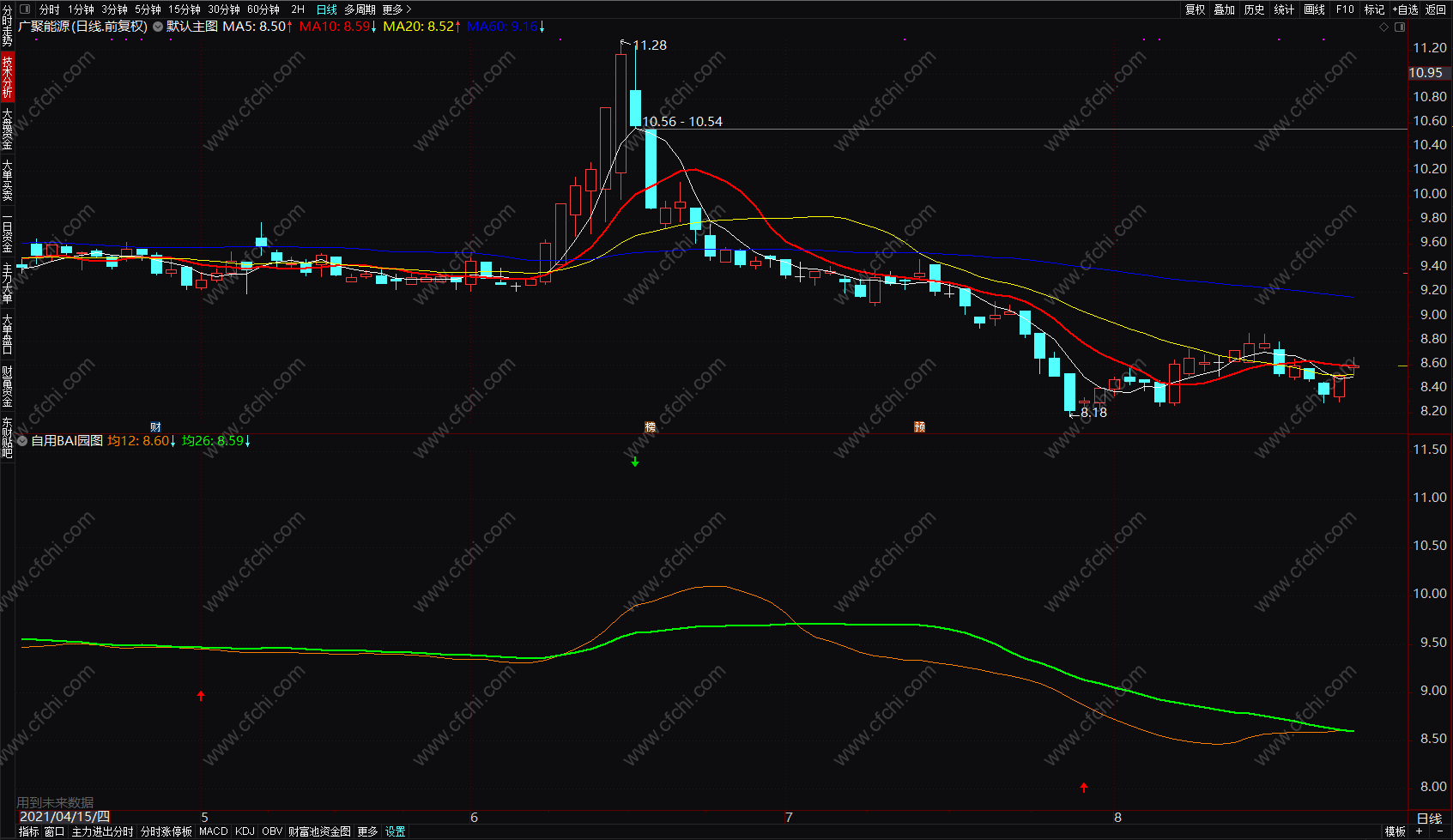Select 分时涨停板 indicator

pyautogui.click(x=166, y=832)
